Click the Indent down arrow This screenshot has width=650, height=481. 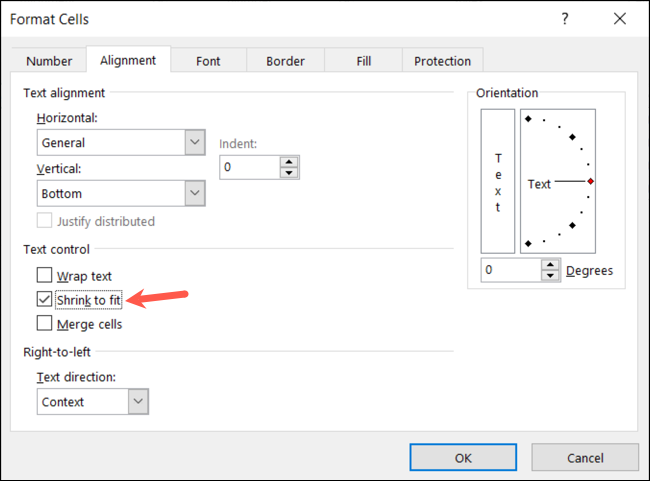click(289, 173)
